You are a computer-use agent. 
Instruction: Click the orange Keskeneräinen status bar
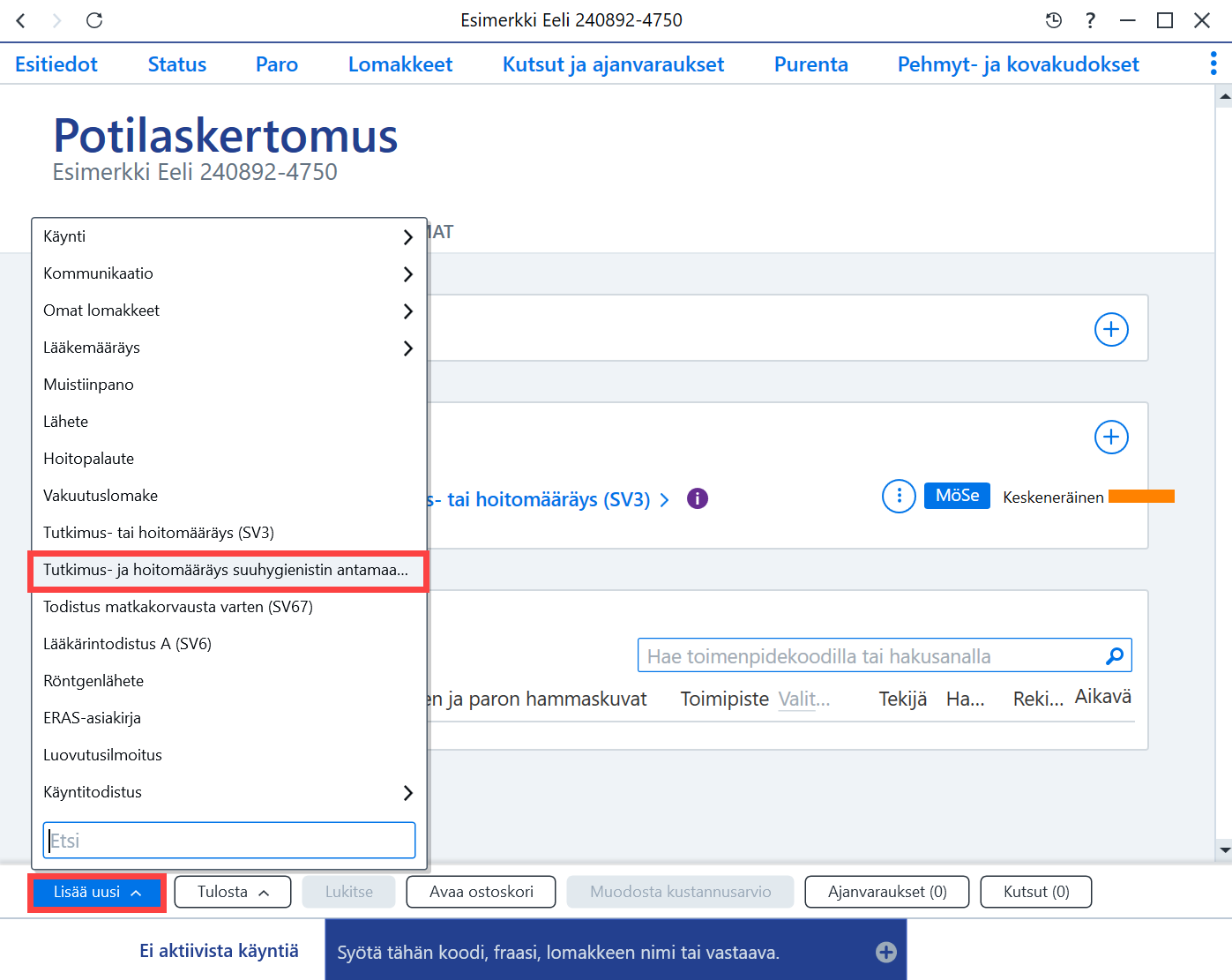[x=1141, y=497]
